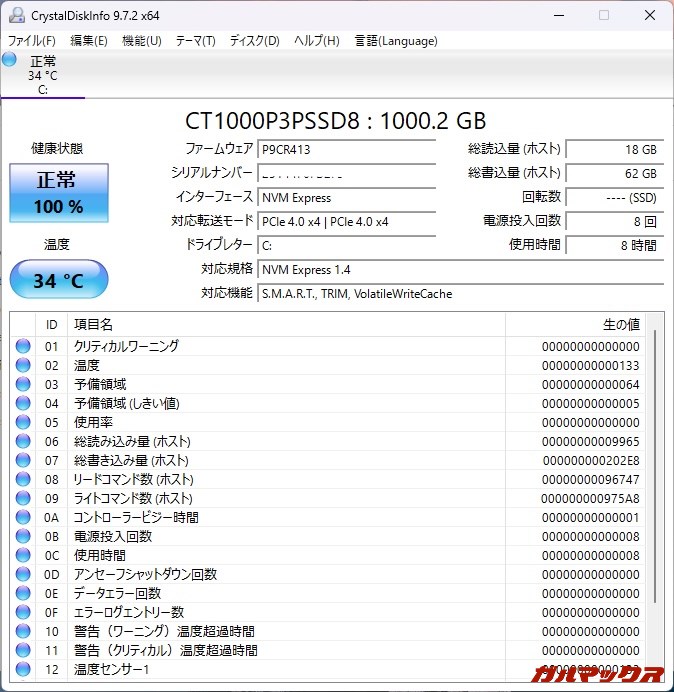This screenshot has width=674, height=692.
Task: Click the 34 °C temperature button
Action: (x=58, y=280)
